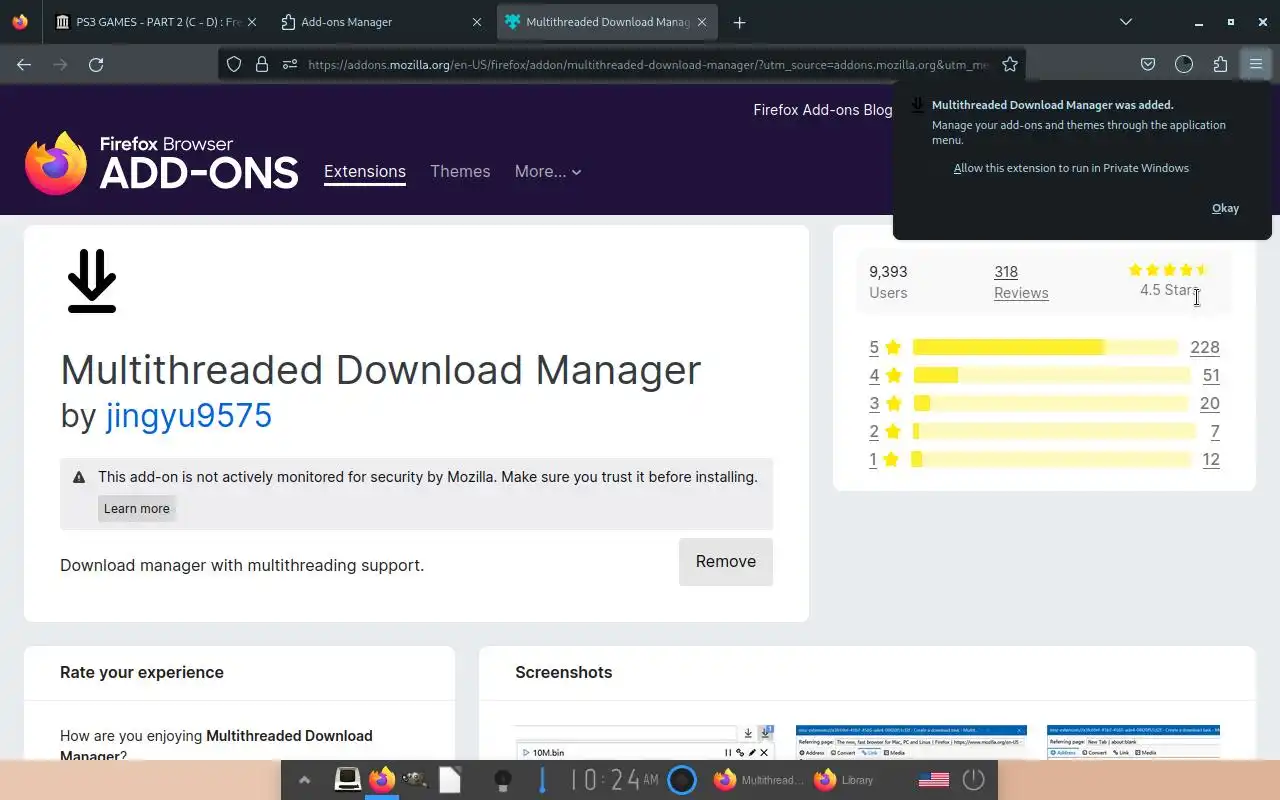Open third screenshot thumbnail
The width and height of the screenshot is (1280, 800).
[1133, 742]
